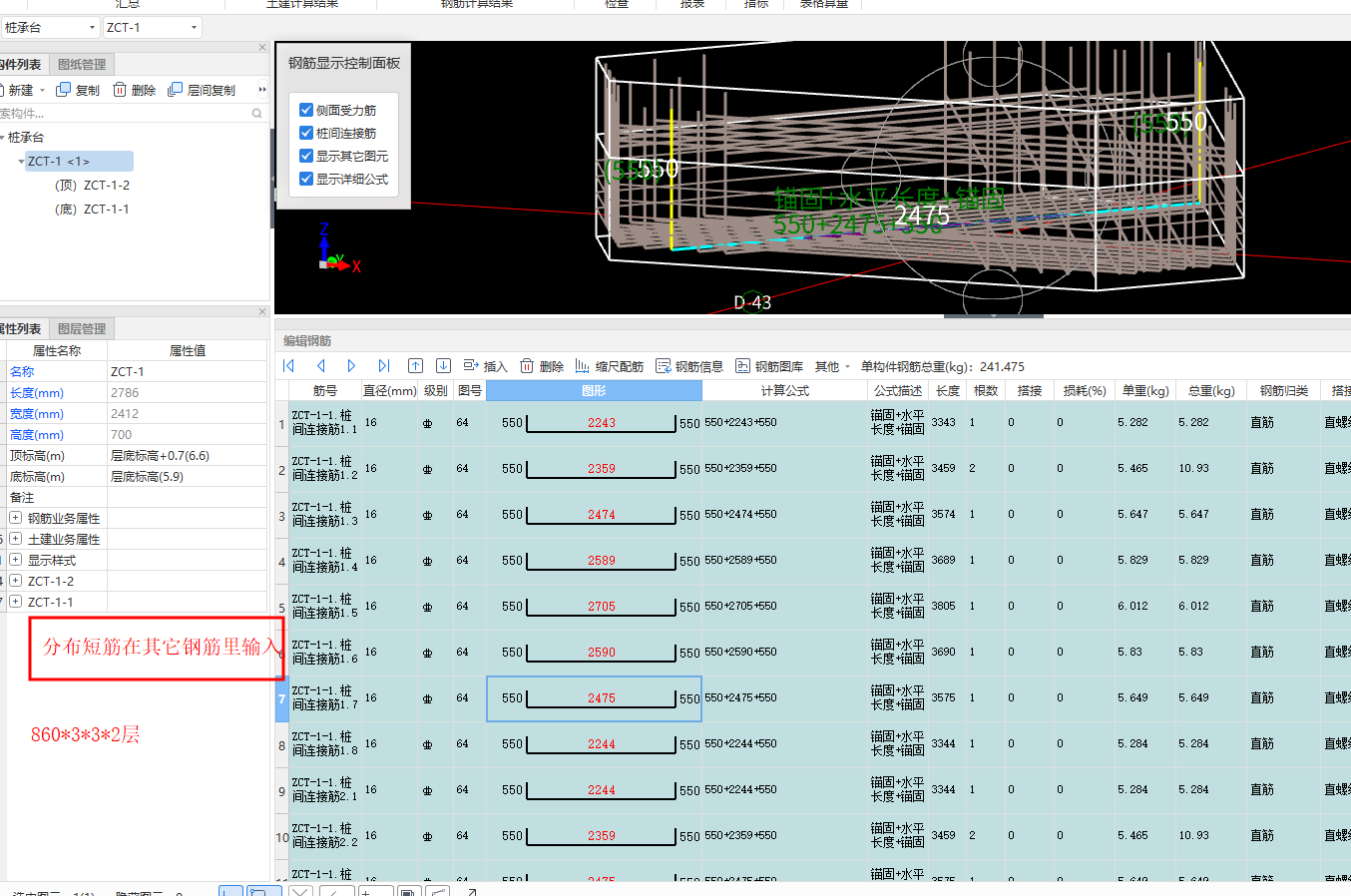The height and width of the screenshot is (896, 1351).
Task: Collapse the ZCT-1 <1> tree node
Action: click(x=21, y=162)
